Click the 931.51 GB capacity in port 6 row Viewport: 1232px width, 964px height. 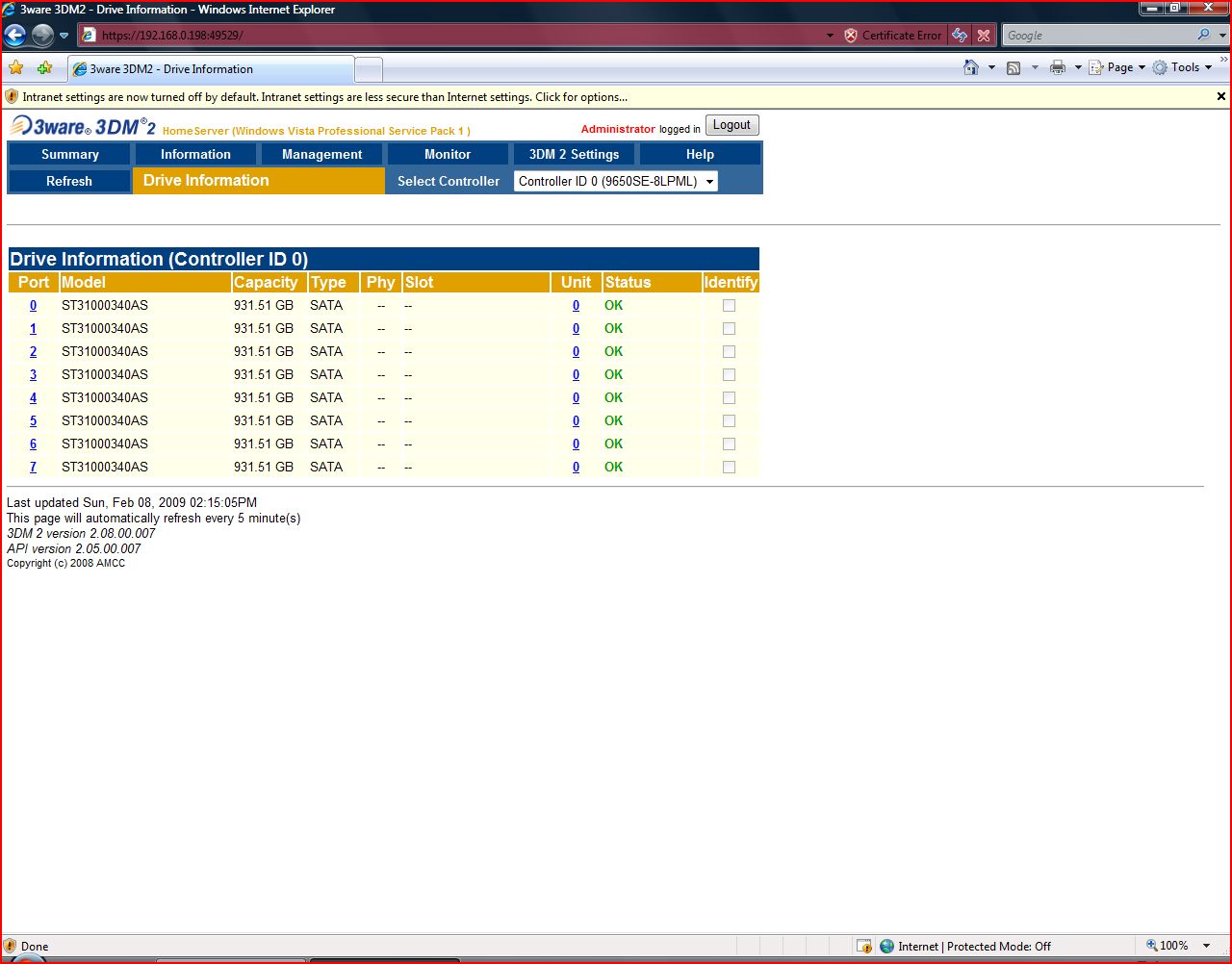click(264, 444)
